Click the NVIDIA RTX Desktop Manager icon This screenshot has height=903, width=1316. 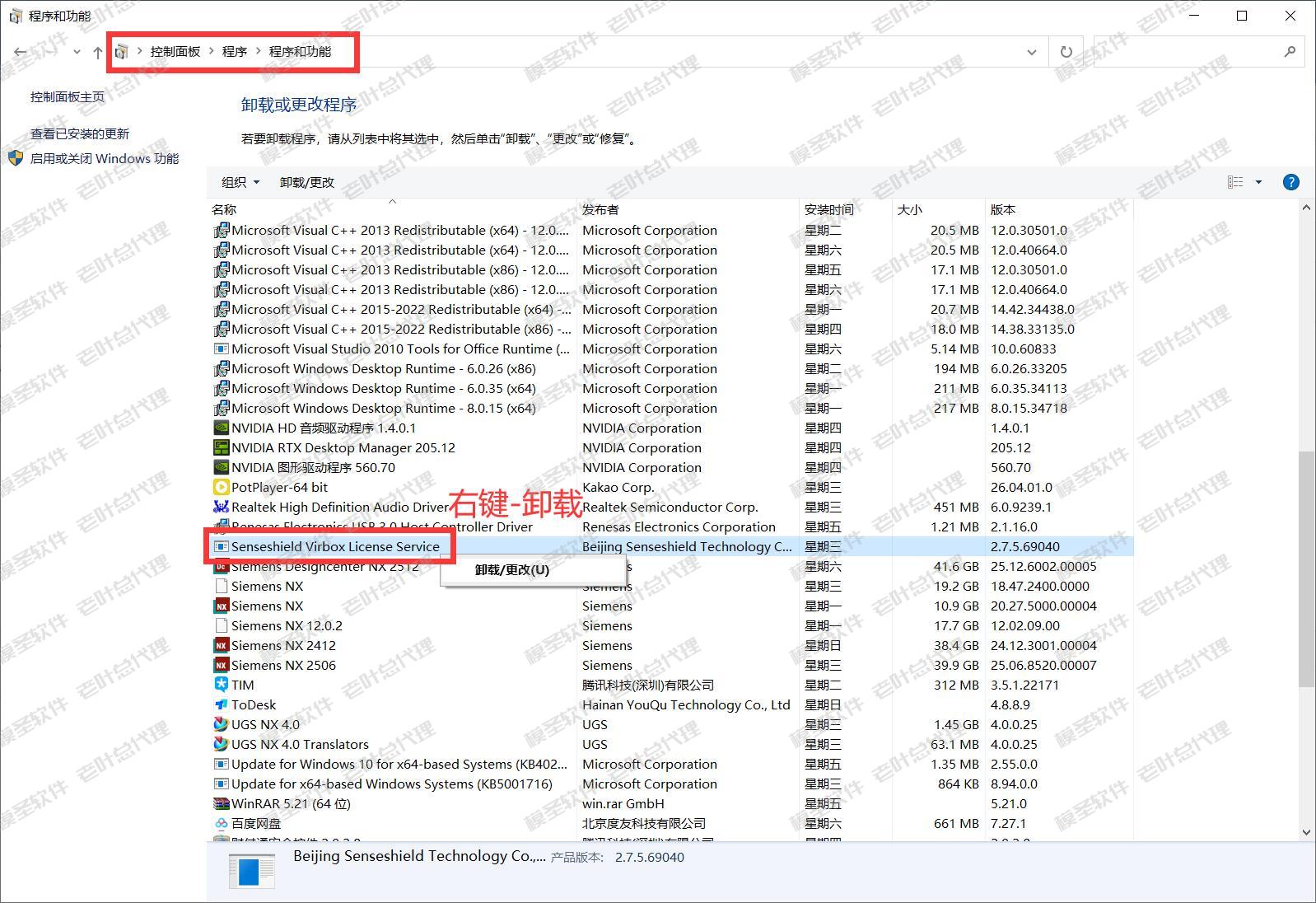221,447
